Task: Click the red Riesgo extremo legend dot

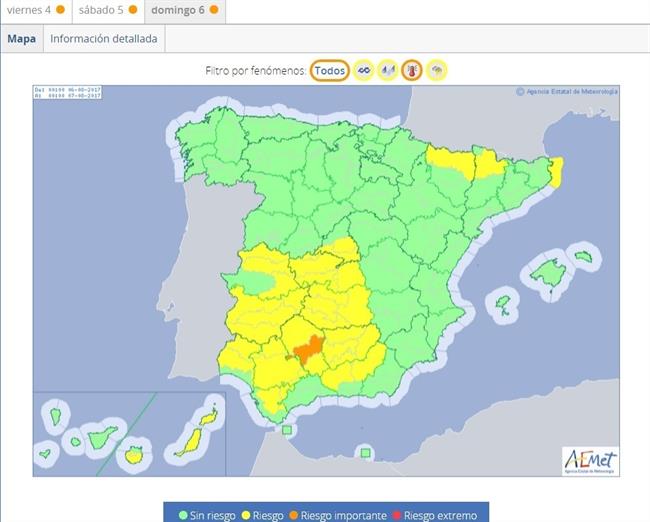Action: click(397, 515)
